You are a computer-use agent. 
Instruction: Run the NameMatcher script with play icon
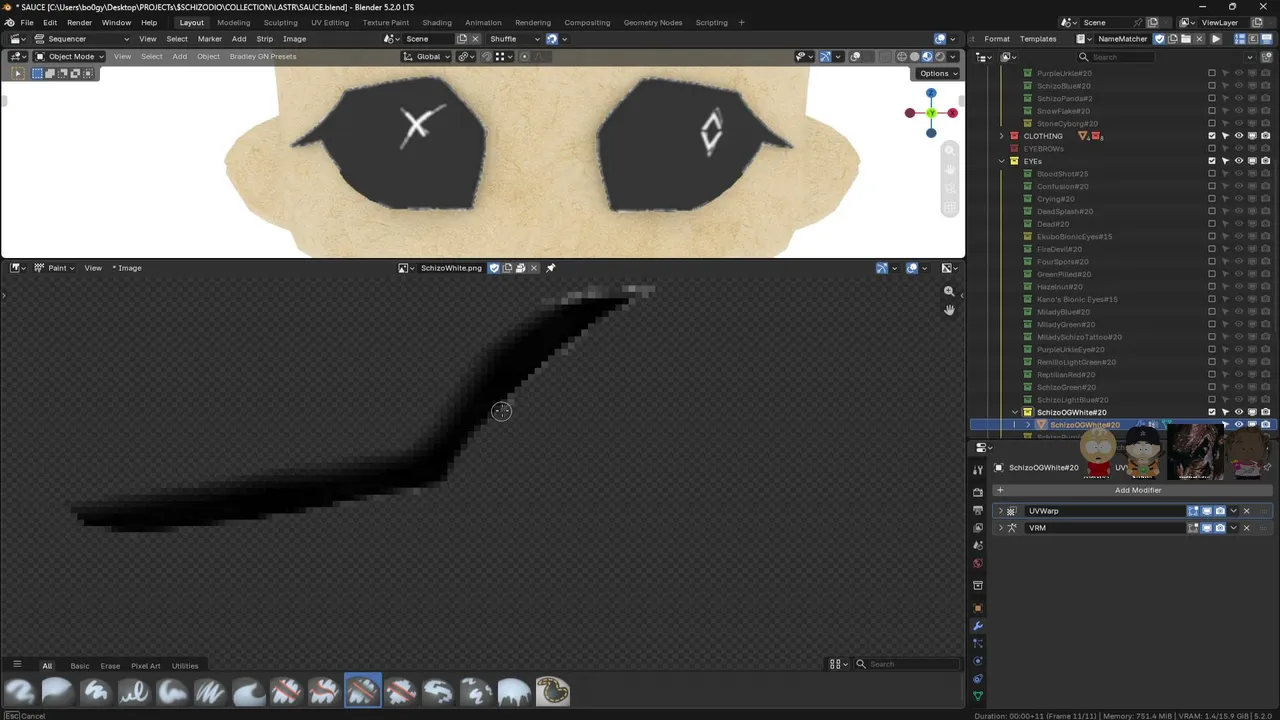point(1216,39)
